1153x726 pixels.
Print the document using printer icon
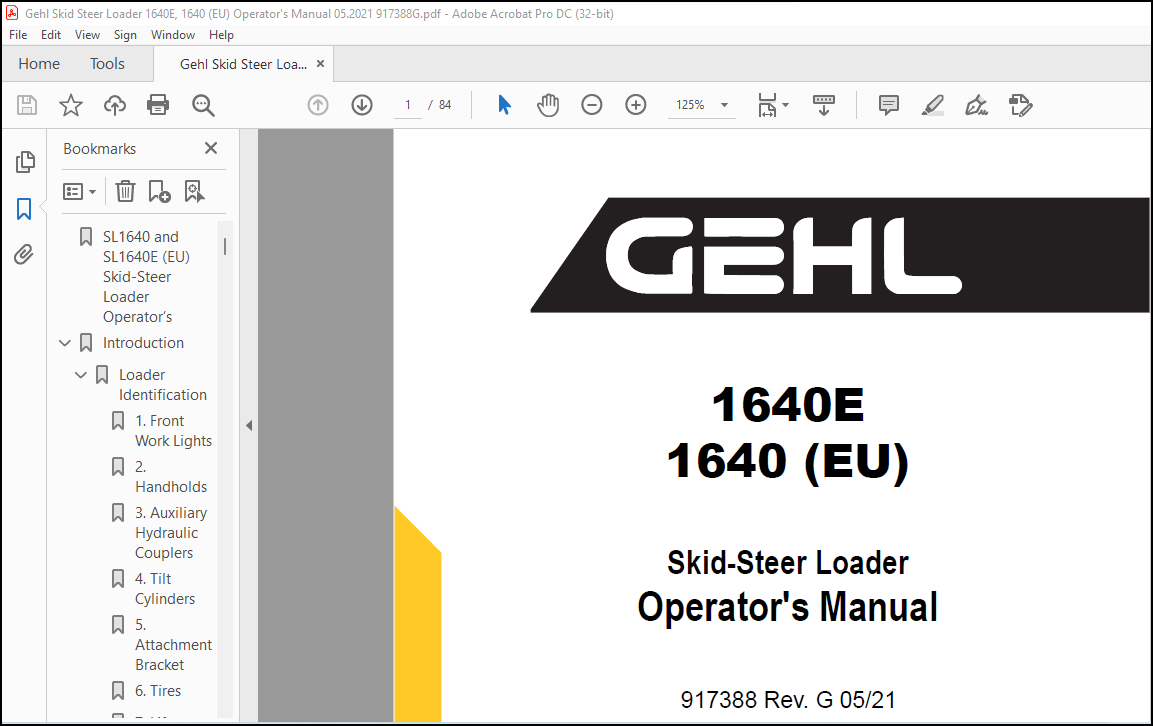point(158,105)
